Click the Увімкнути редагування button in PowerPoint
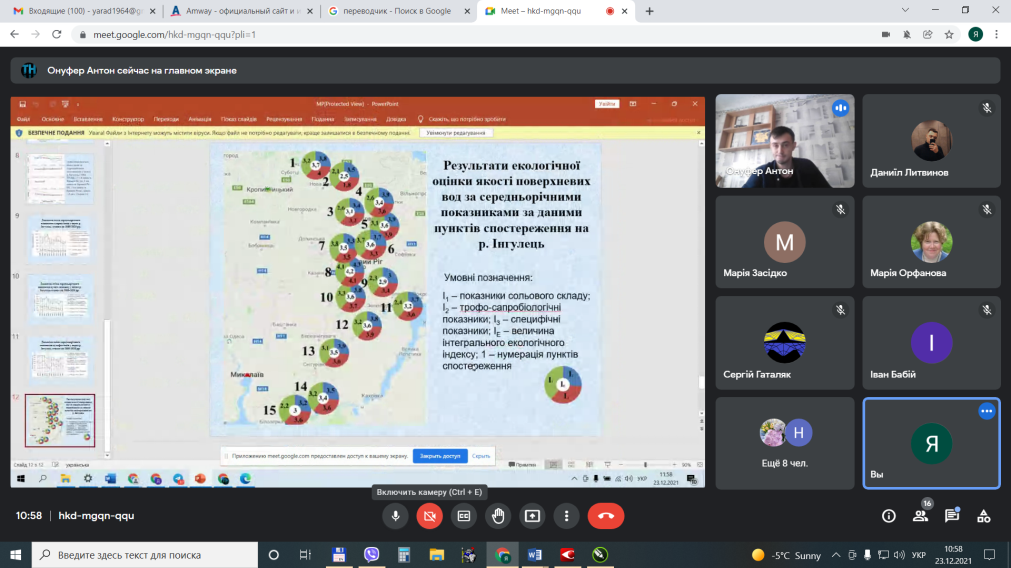This screenshot has height=568, width=1011. click(x=456, y=133)
